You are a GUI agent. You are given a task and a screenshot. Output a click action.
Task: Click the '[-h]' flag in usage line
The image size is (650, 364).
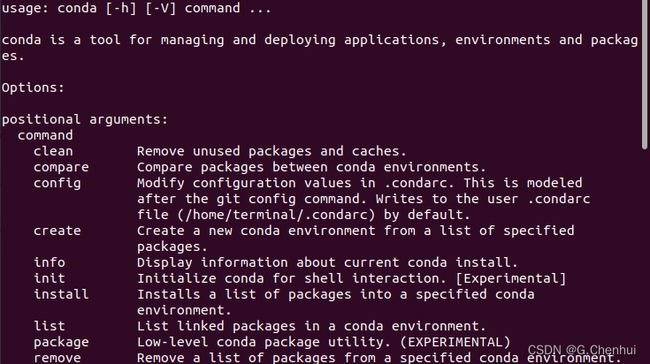pos(121,8)
